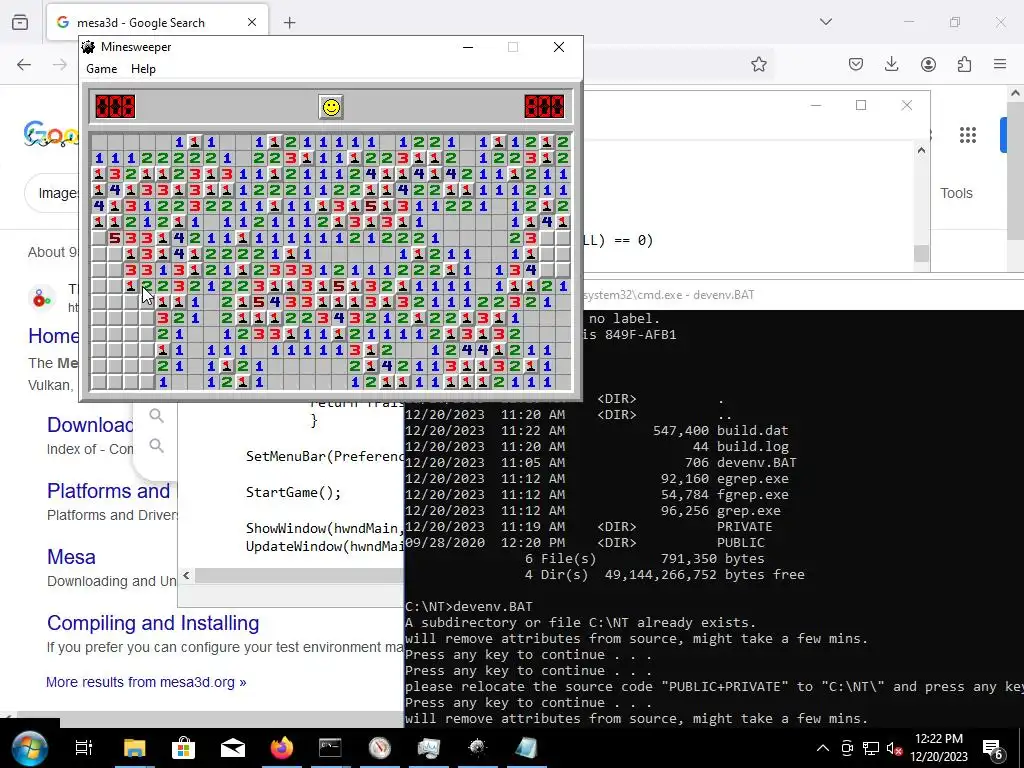The height and width of the screenshot is (768, 1024).
Task: Click the Tools button in Google Search
Action: 956,193
